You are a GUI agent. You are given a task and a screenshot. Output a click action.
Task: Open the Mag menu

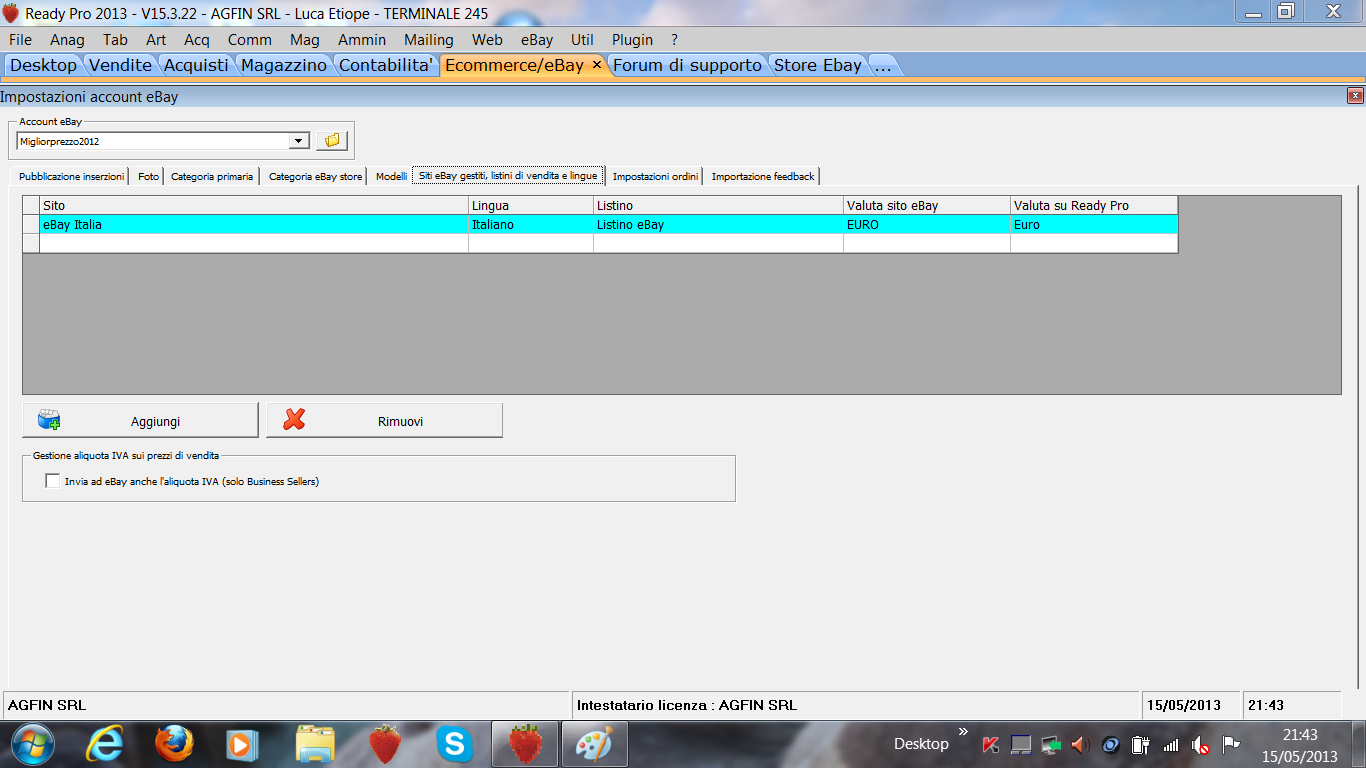coord(305,40)
